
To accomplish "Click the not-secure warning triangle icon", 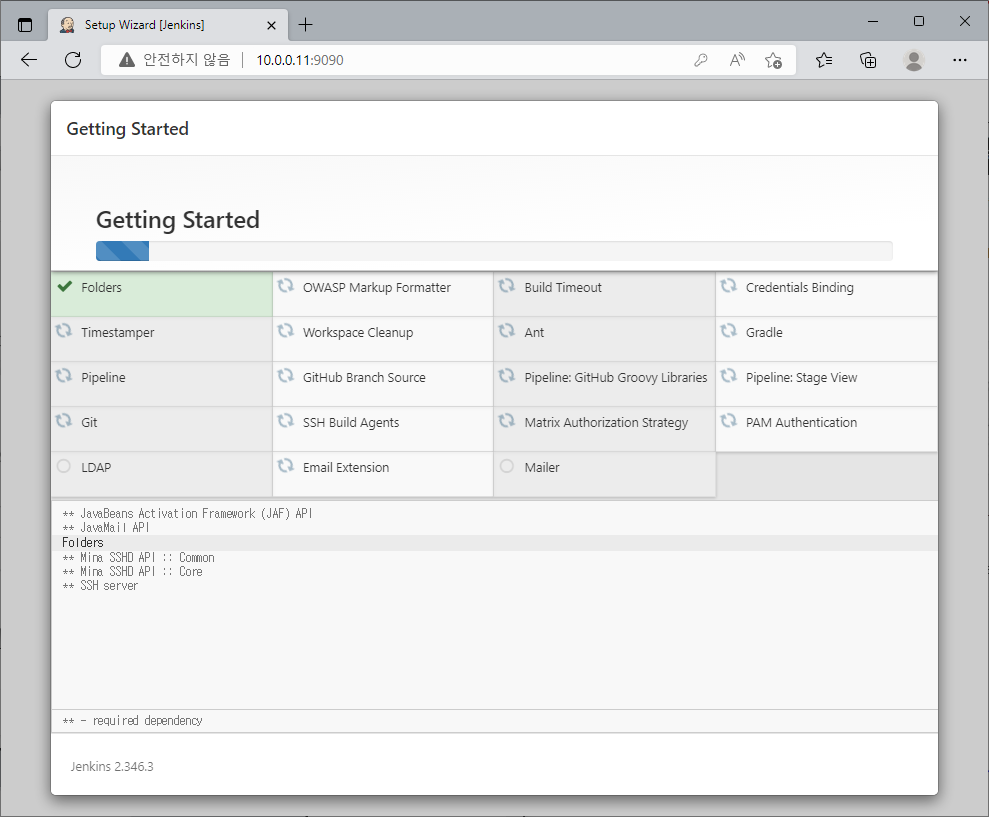I will click(127, 60).
